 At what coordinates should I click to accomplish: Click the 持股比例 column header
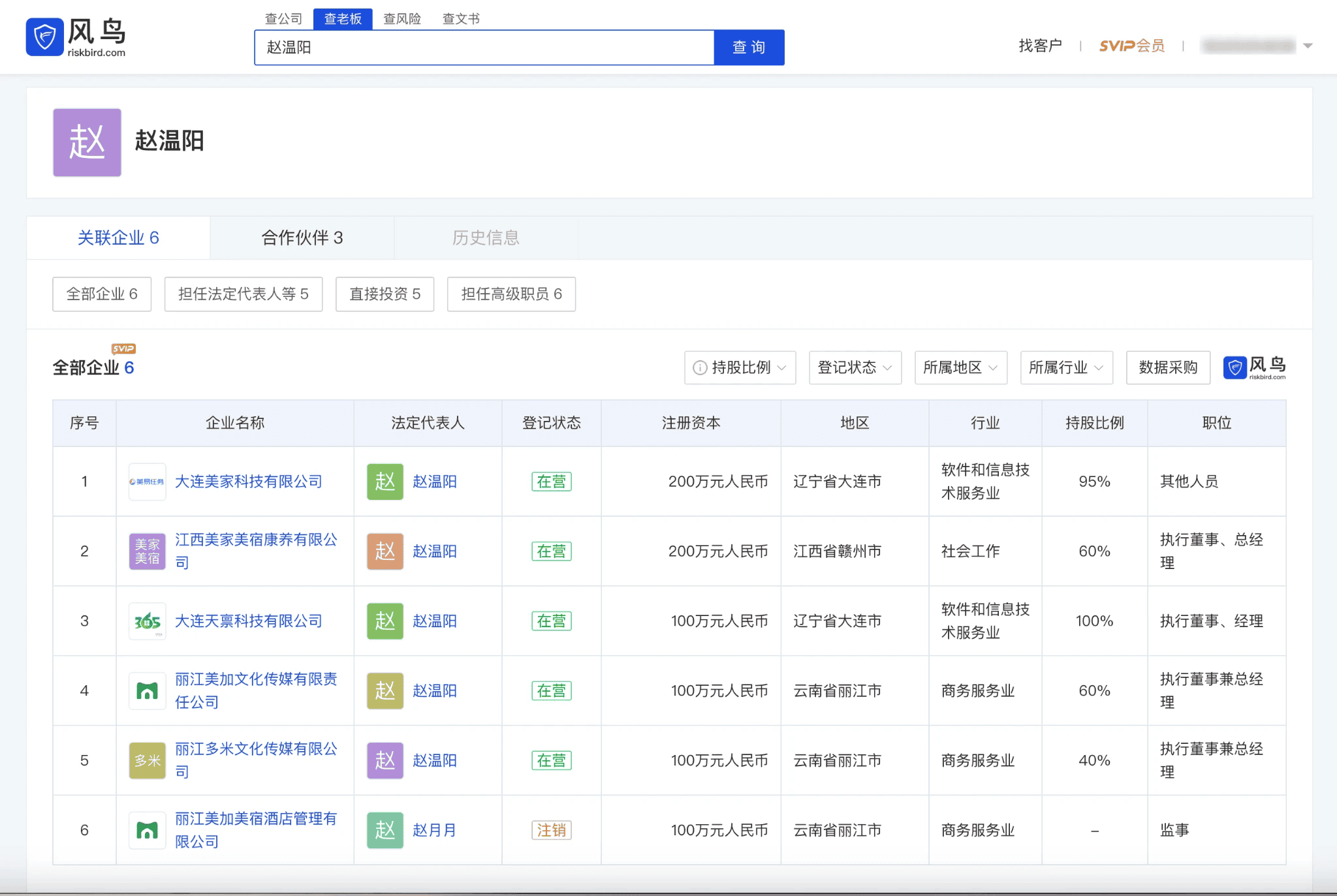coord(1095,424)
